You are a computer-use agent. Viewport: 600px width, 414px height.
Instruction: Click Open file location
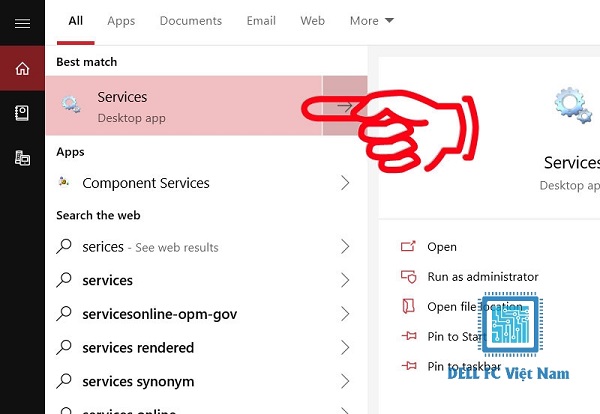(x=474, y=306)
